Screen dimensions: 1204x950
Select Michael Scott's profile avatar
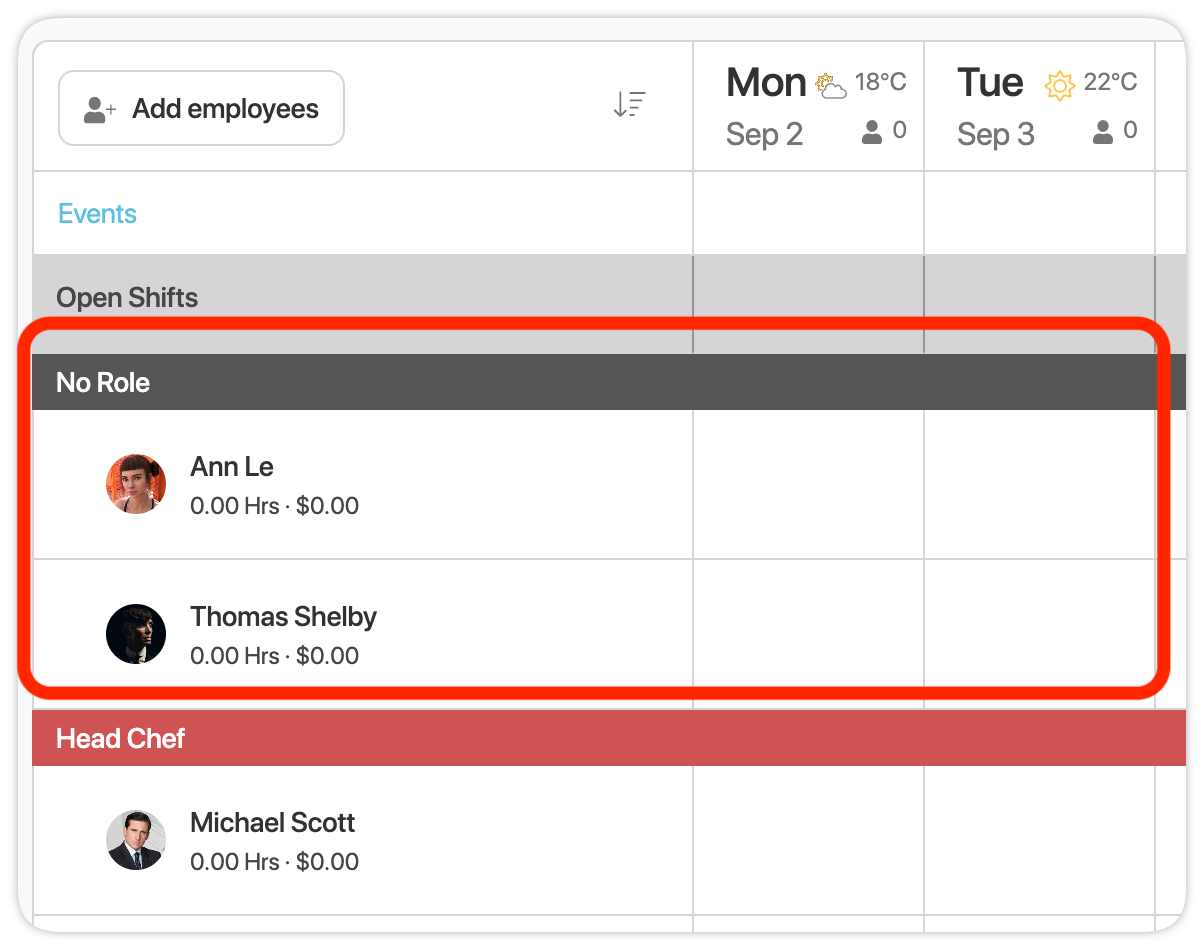click(x=136, y=840)
